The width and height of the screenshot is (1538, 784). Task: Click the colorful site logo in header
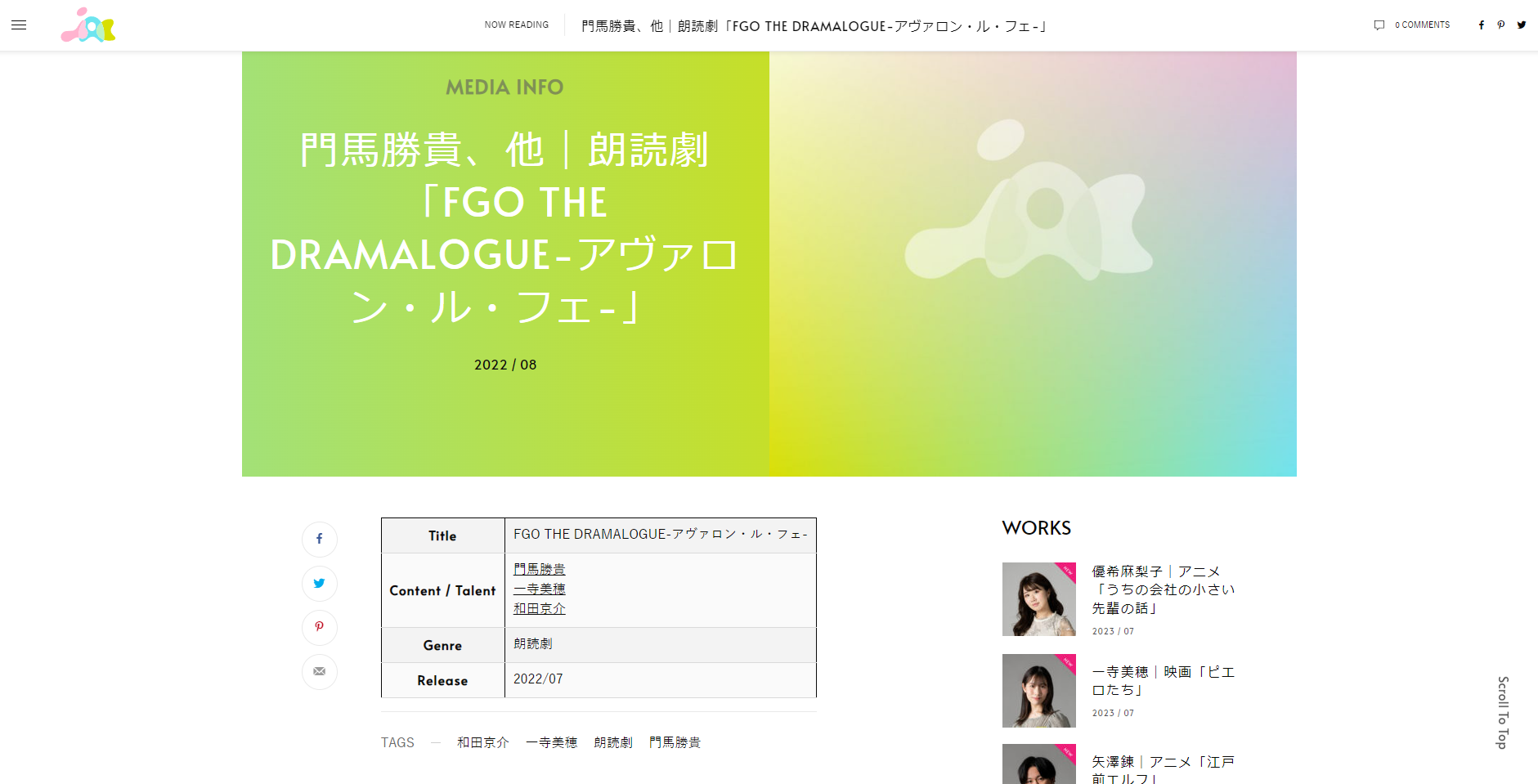click(88, 25)
